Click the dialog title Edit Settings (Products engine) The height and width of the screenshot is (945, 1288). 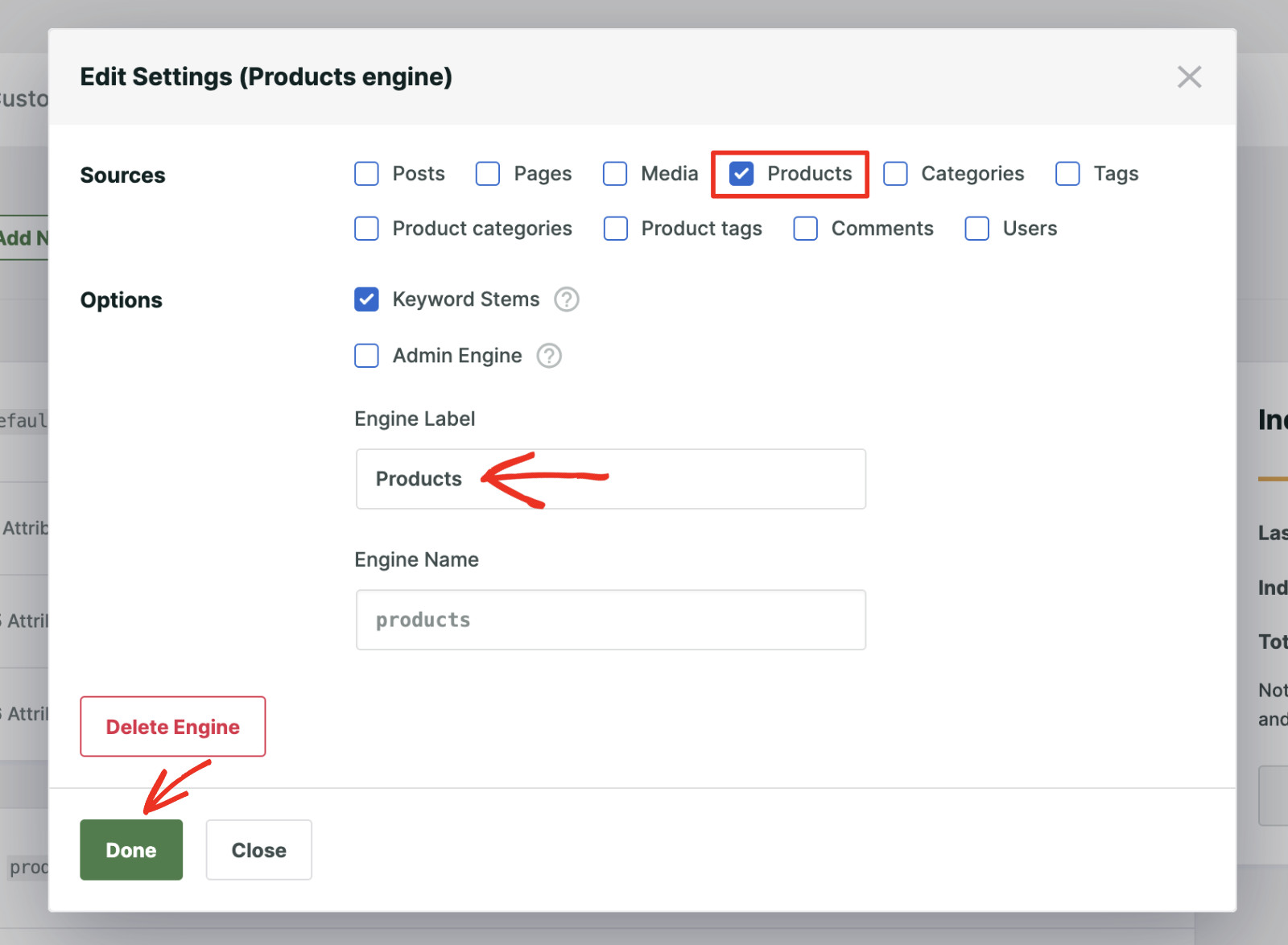click(x=266, y=77)
